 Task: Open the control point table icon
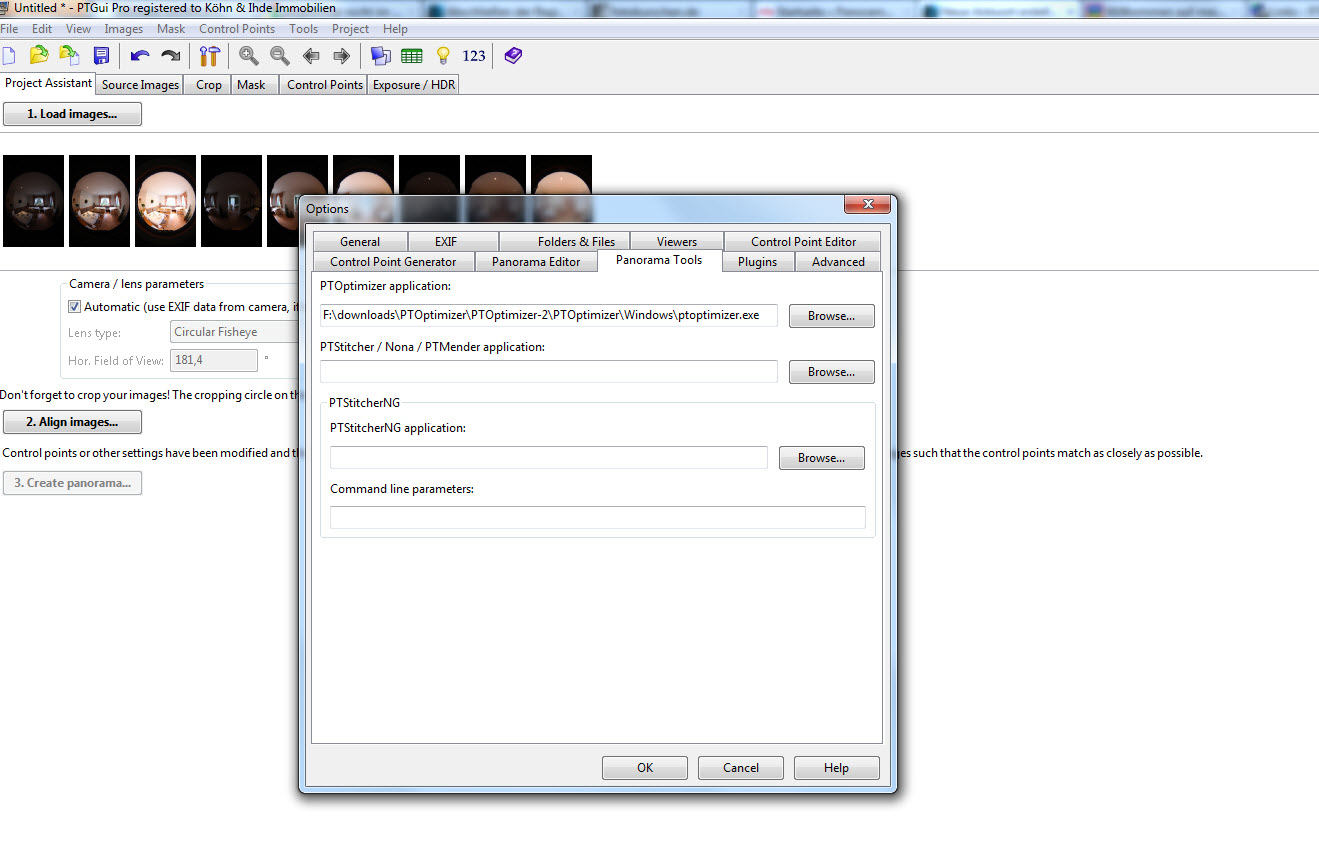point(411,56)
